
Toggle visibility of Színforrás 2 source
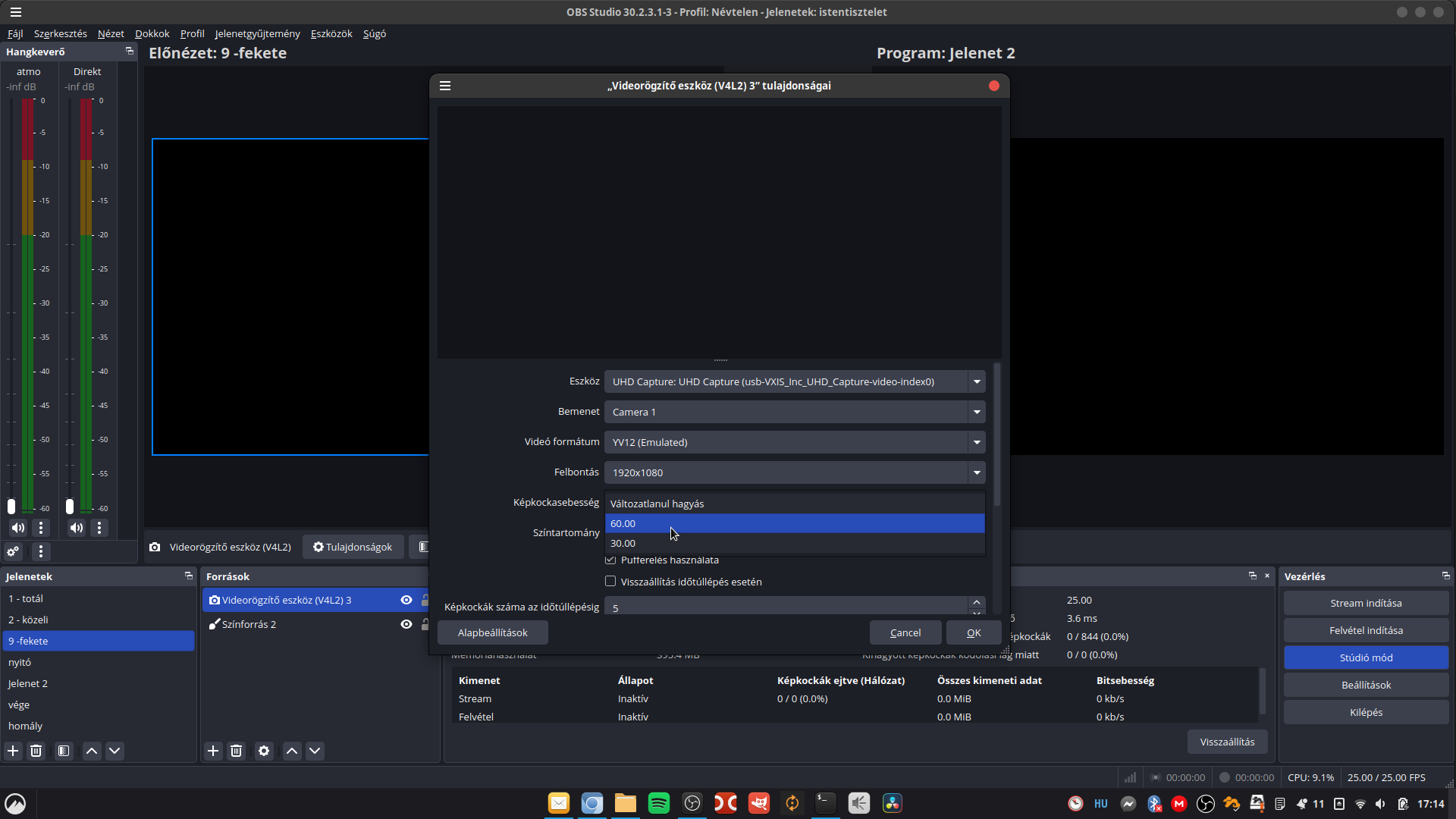click(406, 624)
